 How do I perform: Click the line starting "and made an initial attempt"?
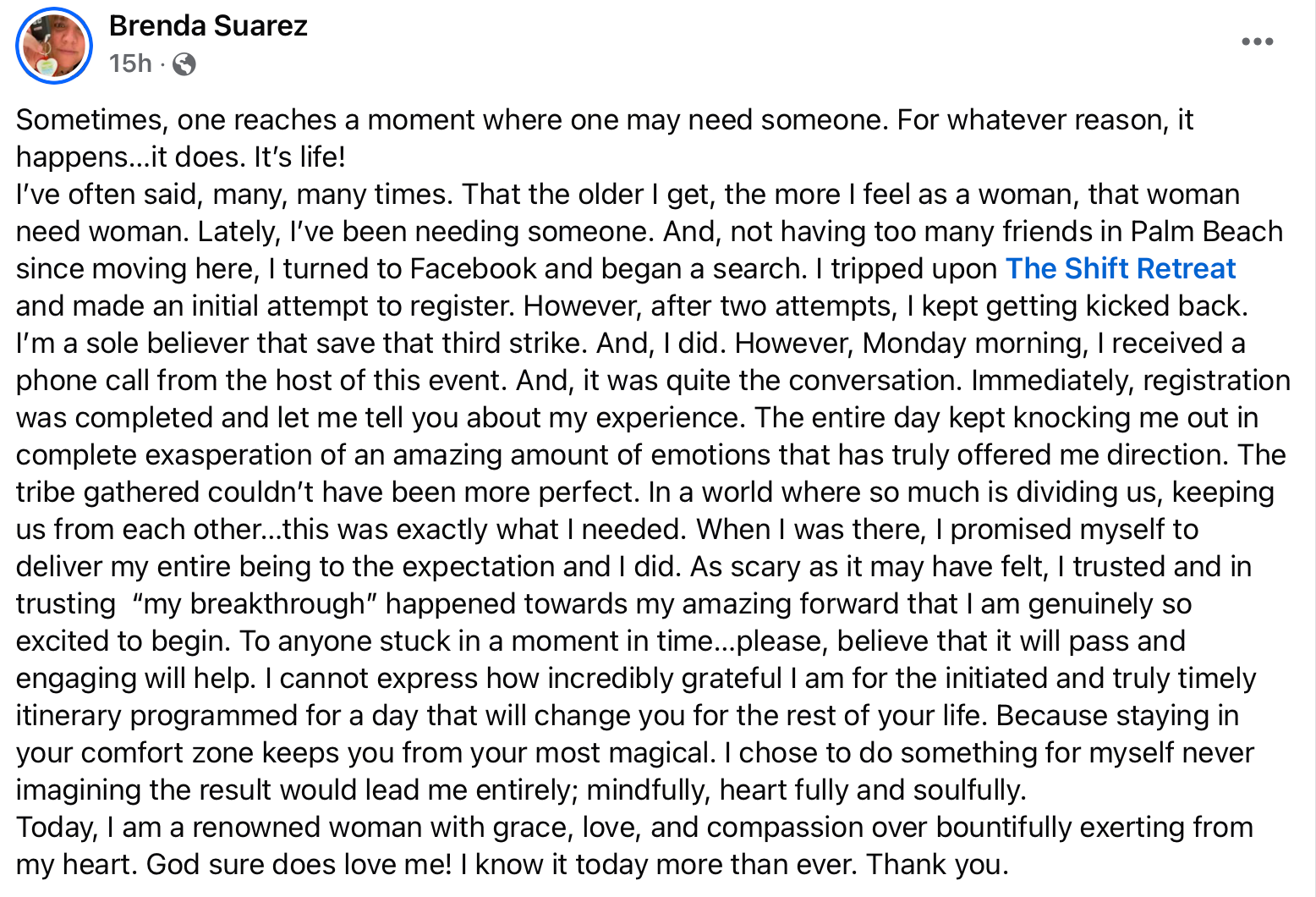[632, 306]
